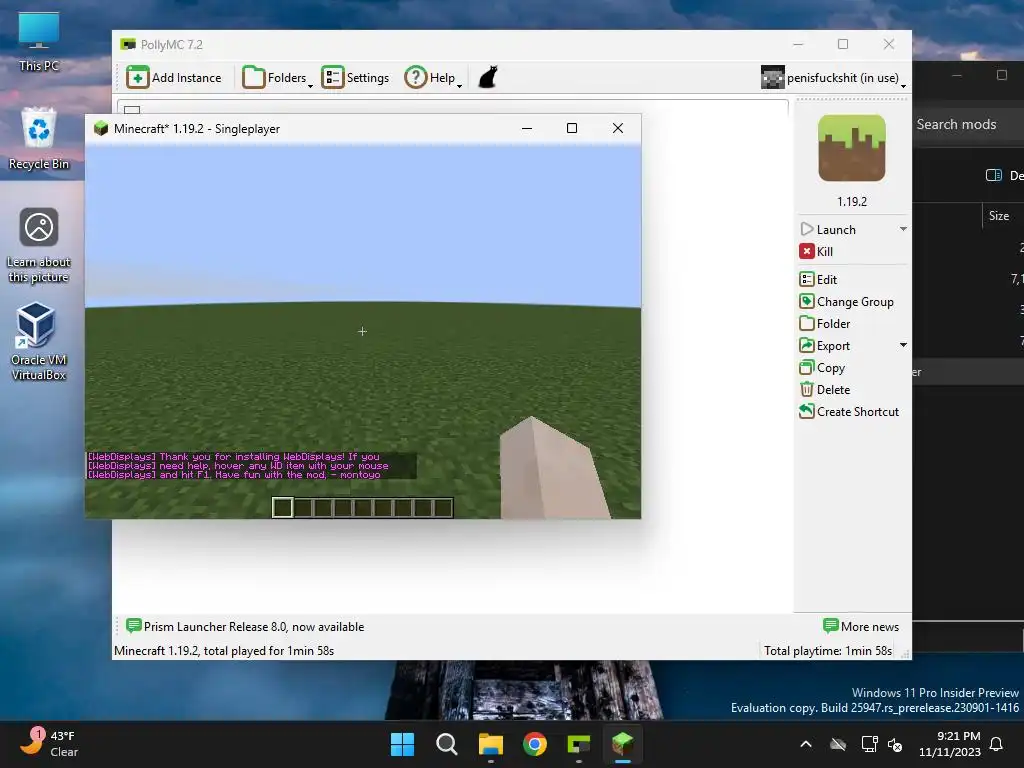The height and width of the screenshot is (768, 1024).
Task: Open Oracle VM VirtualBox shortcut
Action: click(x=39, y=341)
